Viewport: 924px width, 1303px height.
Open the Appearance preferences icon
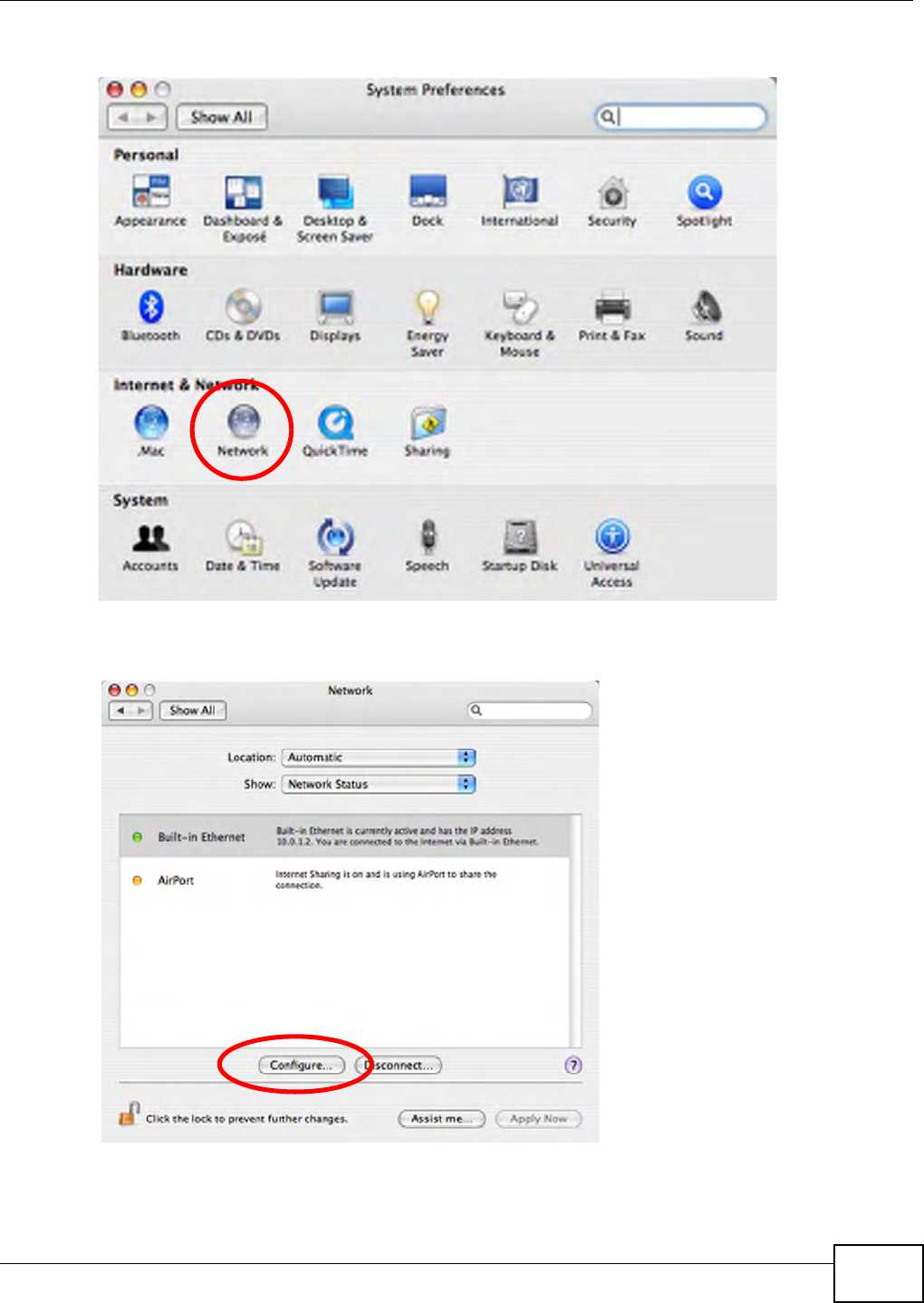(150, 191)
